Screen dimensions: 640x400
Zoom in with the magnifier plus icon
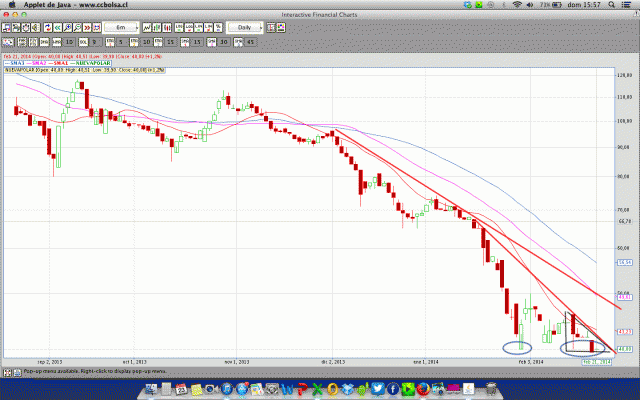click(67, 27)
